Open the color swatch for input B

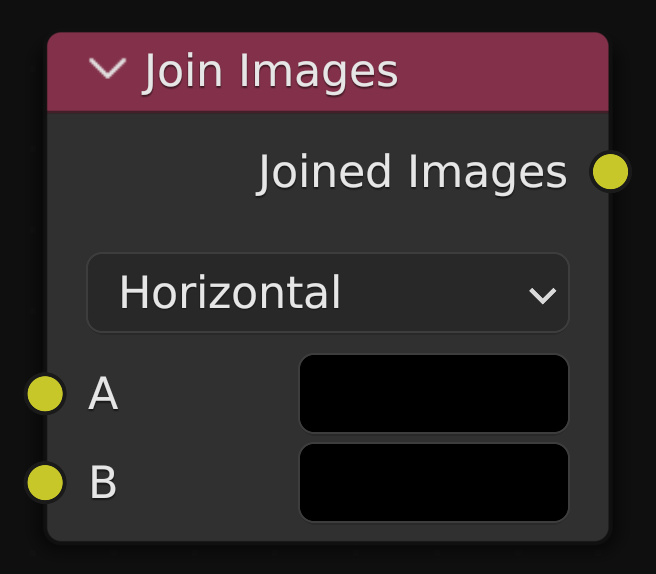tap(433, 483)
